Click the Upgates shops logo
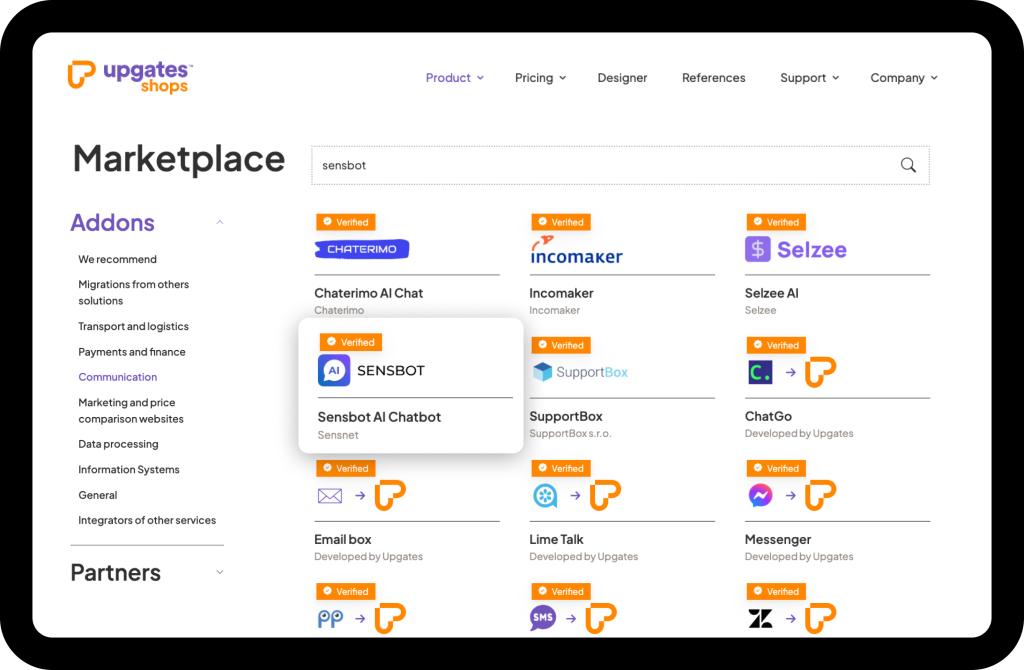The height and width of the screenshot is (670, 1024). (x=130, y=77)
